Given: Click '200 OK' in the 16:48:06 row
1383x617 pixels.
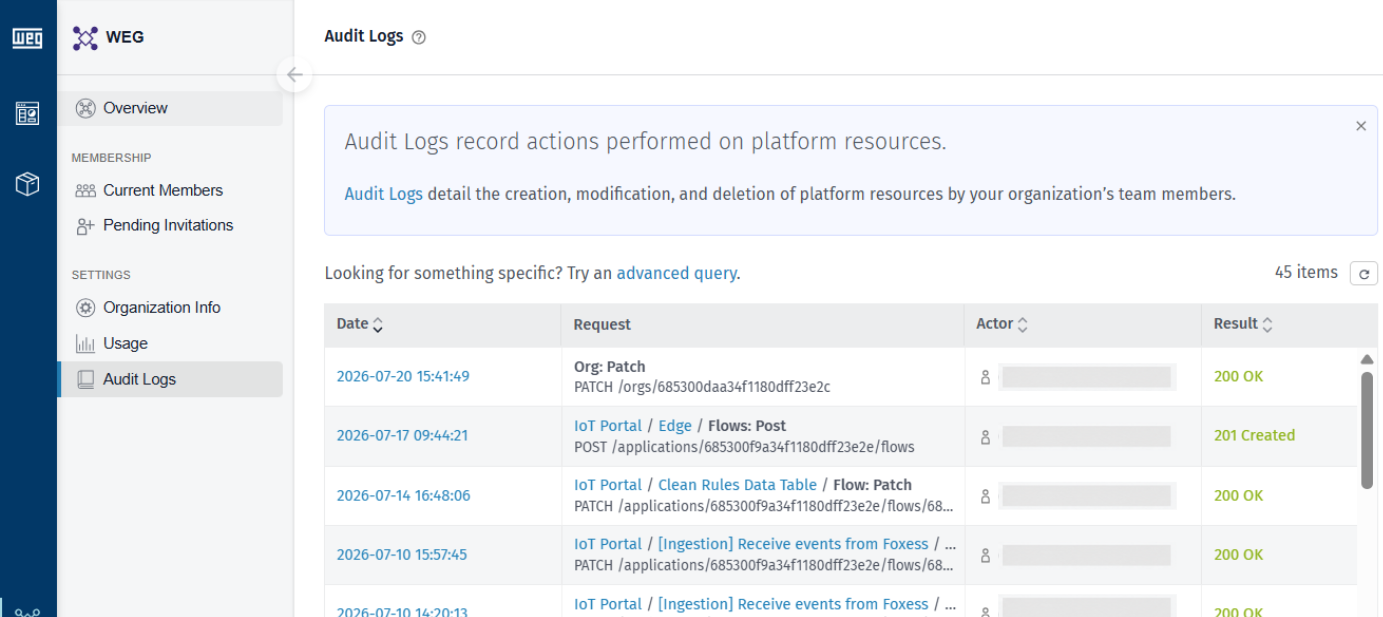Looking at the screenshot, I should (x=1238, y=496).
